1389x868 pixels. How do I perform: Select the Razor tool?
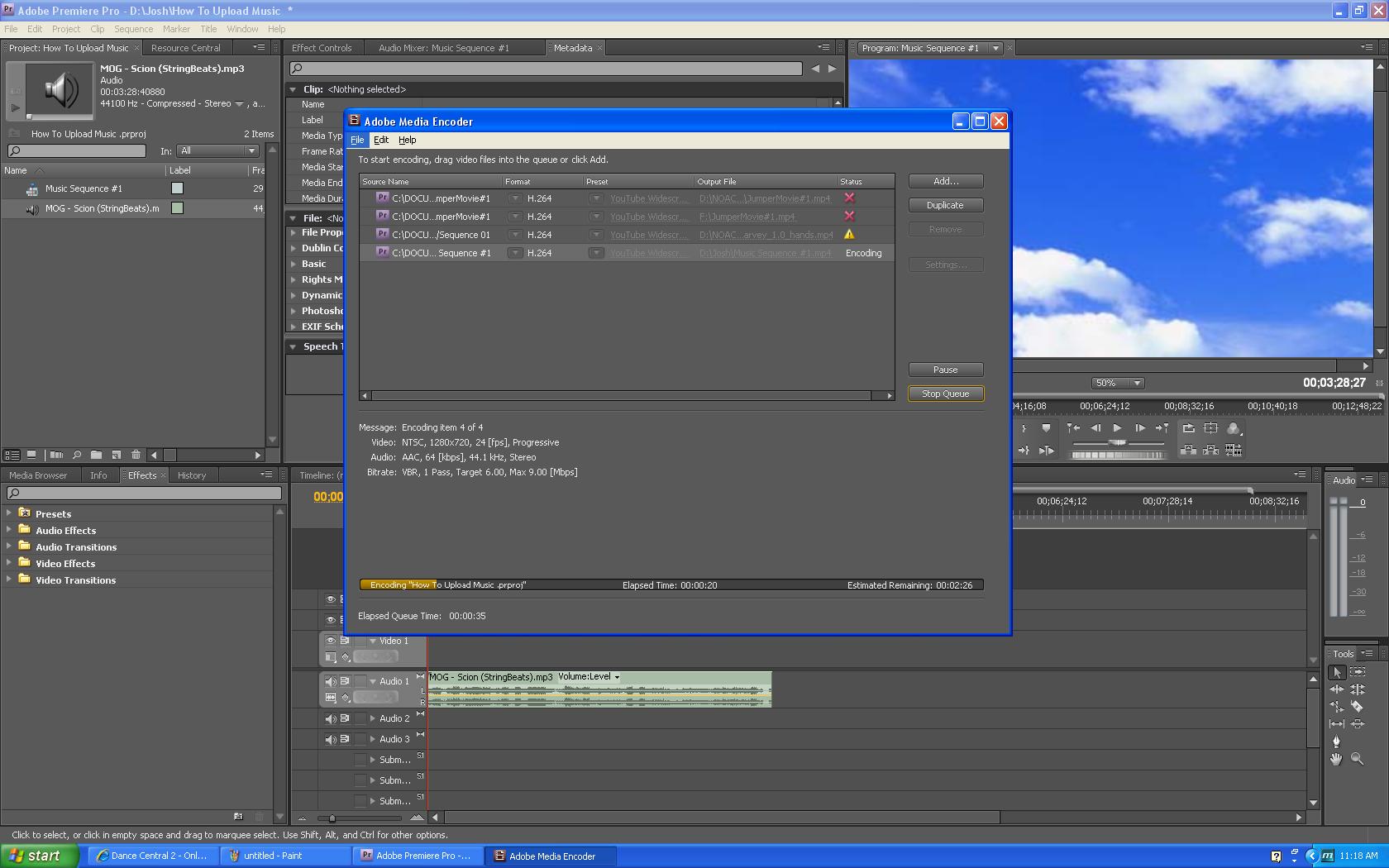(x=1358, y=706)
